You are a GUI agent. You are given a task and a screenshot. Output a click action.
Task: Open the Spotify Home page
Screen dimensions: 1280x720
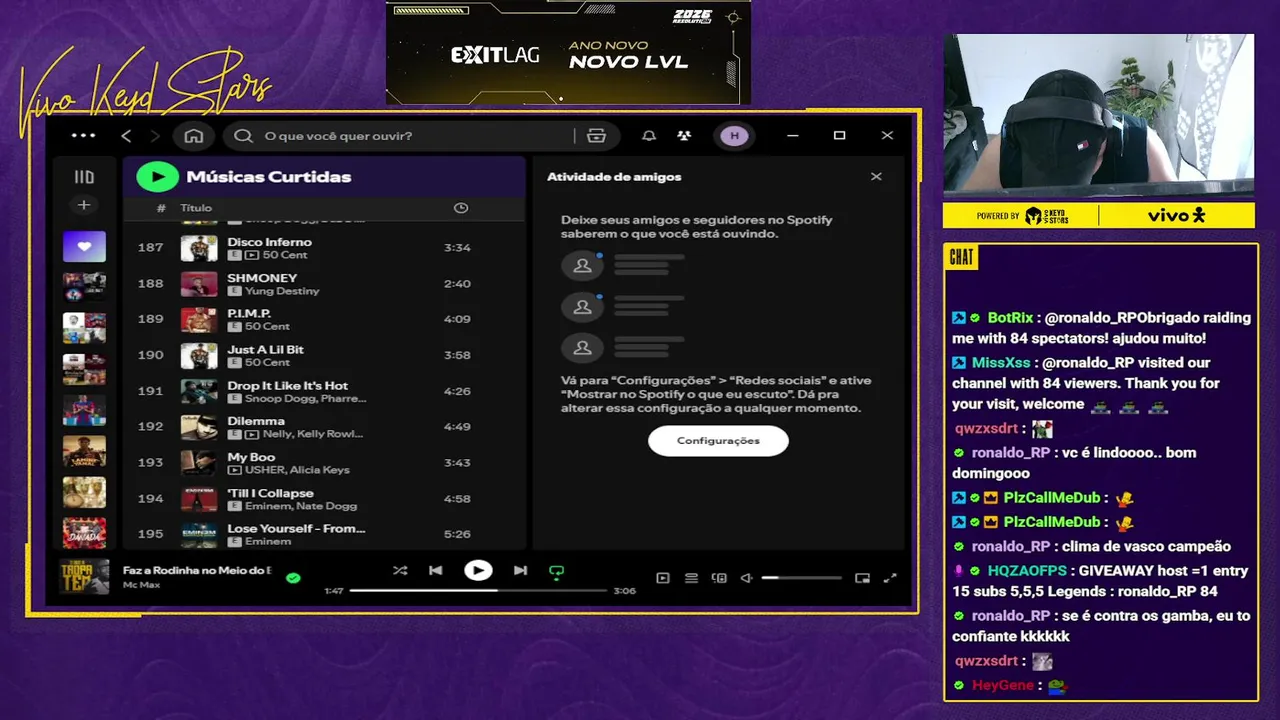pos(194,136)
